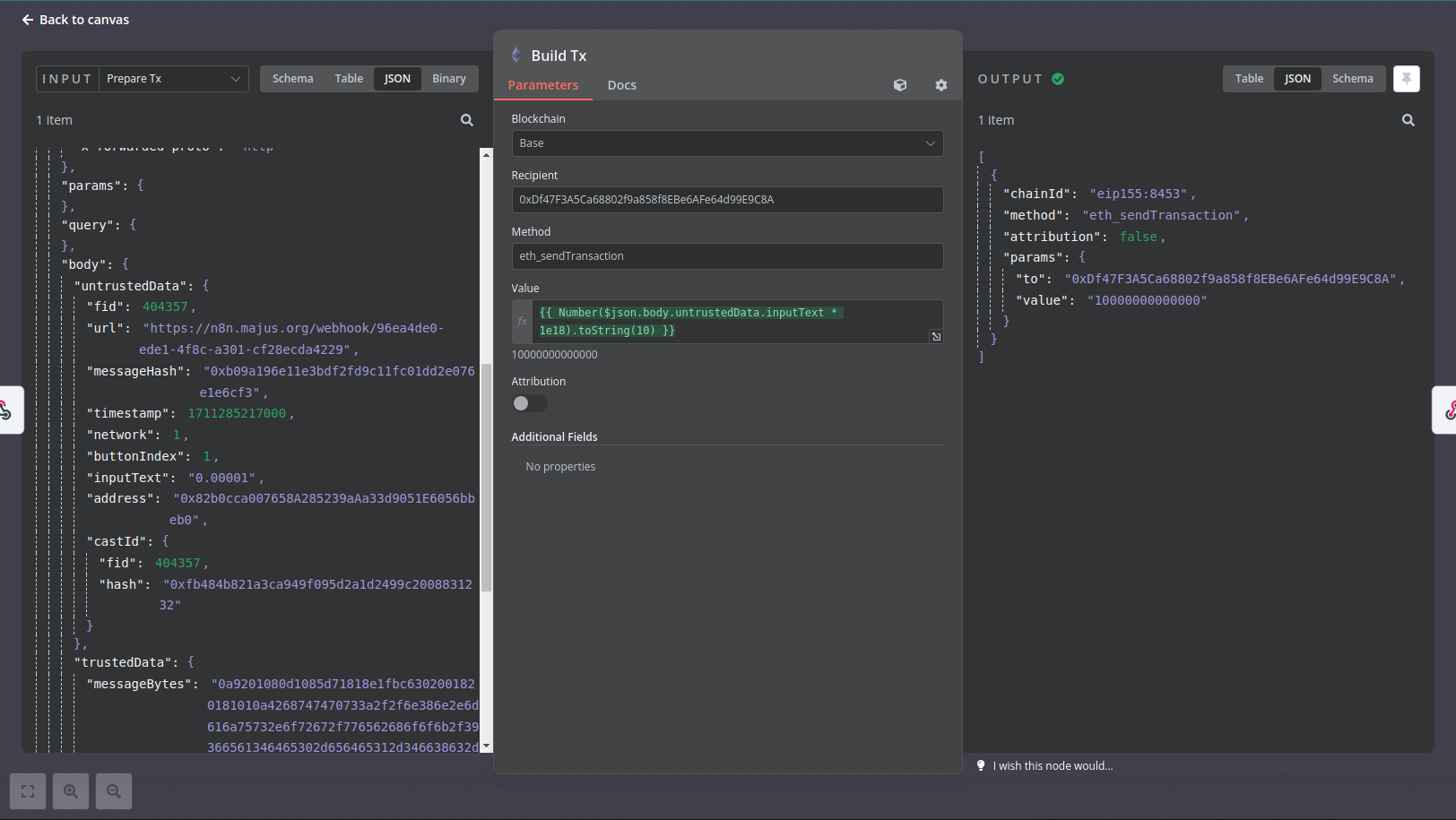The image size is (1456, 820).
Task: Click the cube icon in Build Tx header
Action: [900, 85]
